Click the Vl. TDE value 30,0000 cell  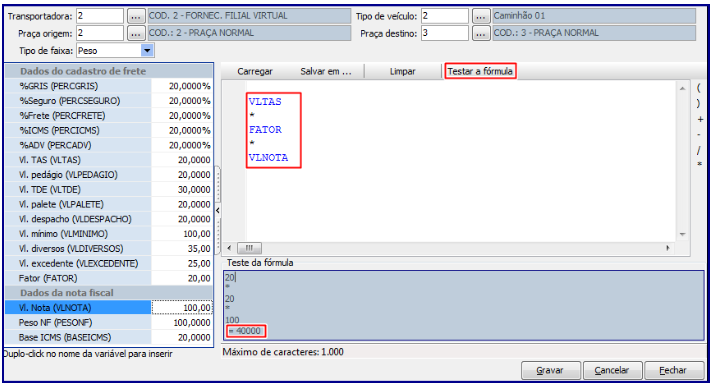[x=182, y=189]
